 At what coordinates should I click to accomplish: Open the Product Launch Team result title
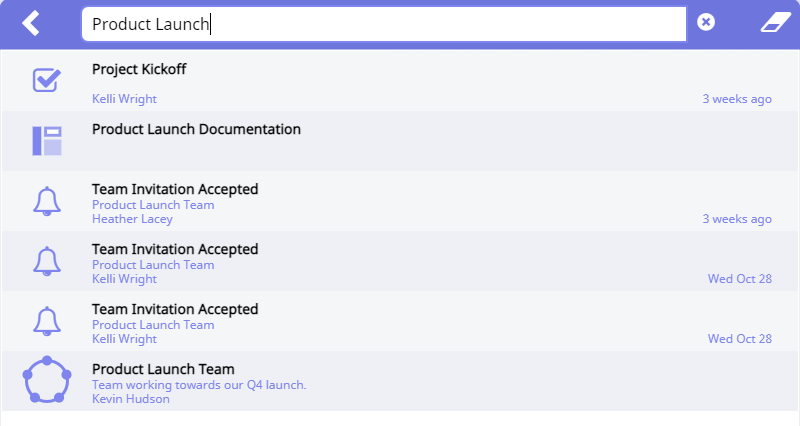point(163,370)
